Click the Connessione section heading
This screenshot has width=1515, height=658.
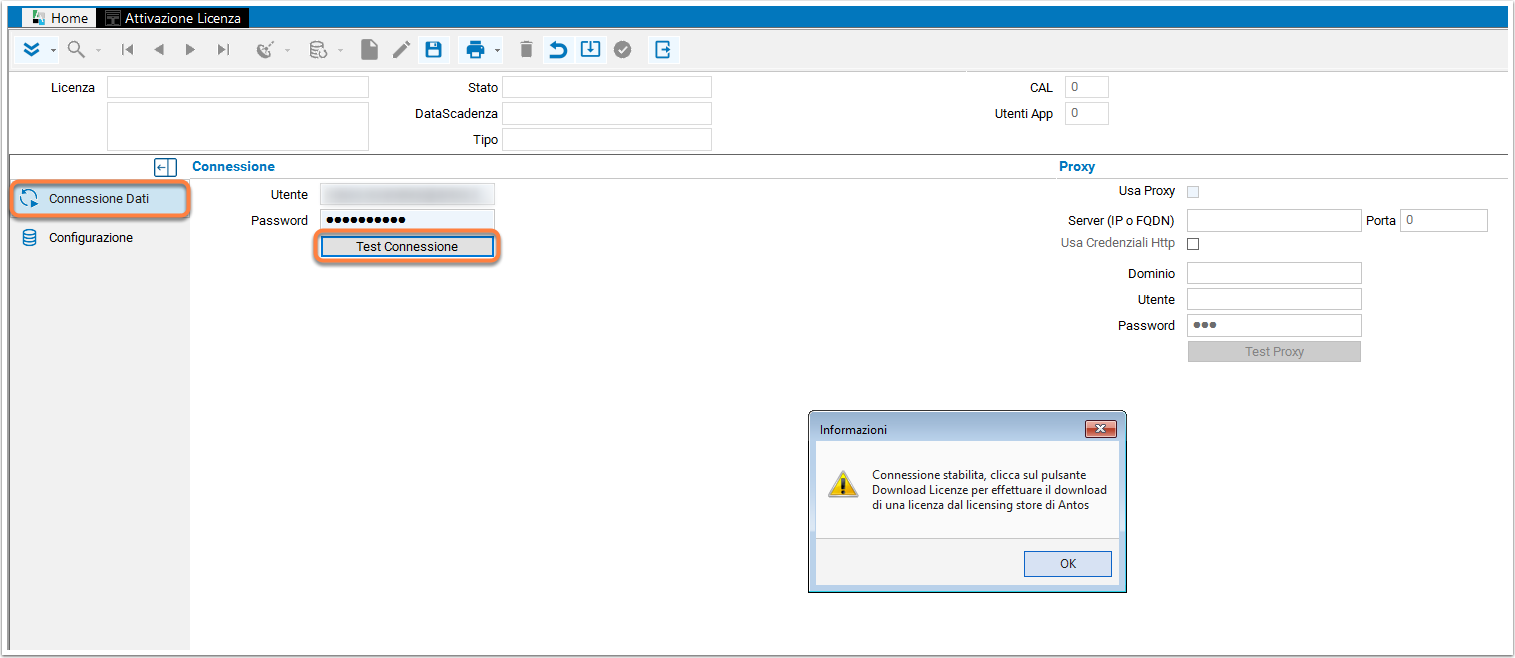[233, 167]
